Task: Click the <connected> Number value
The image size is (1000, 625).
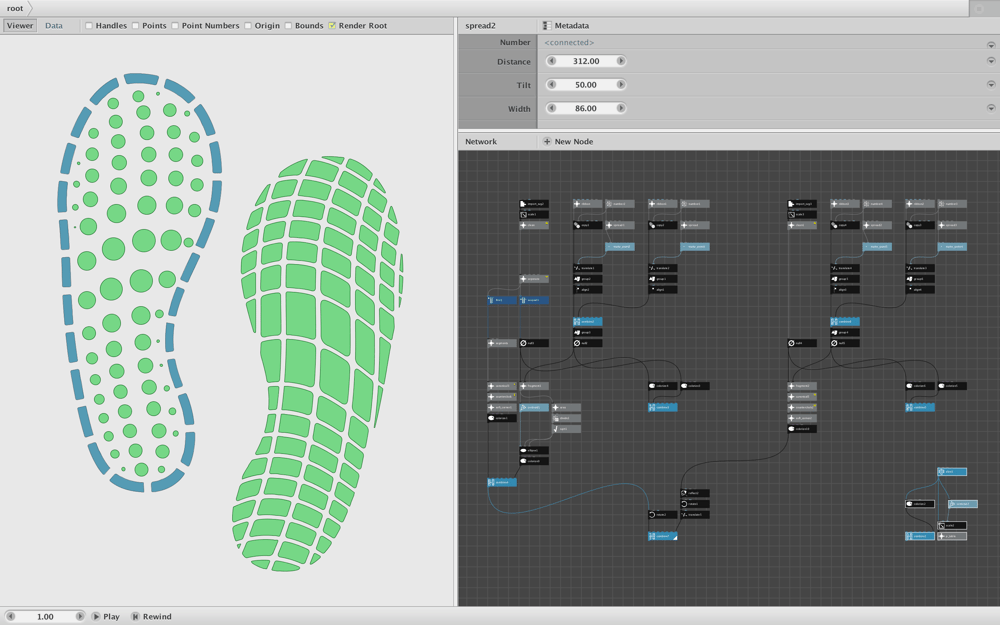Action: point(569,42)
